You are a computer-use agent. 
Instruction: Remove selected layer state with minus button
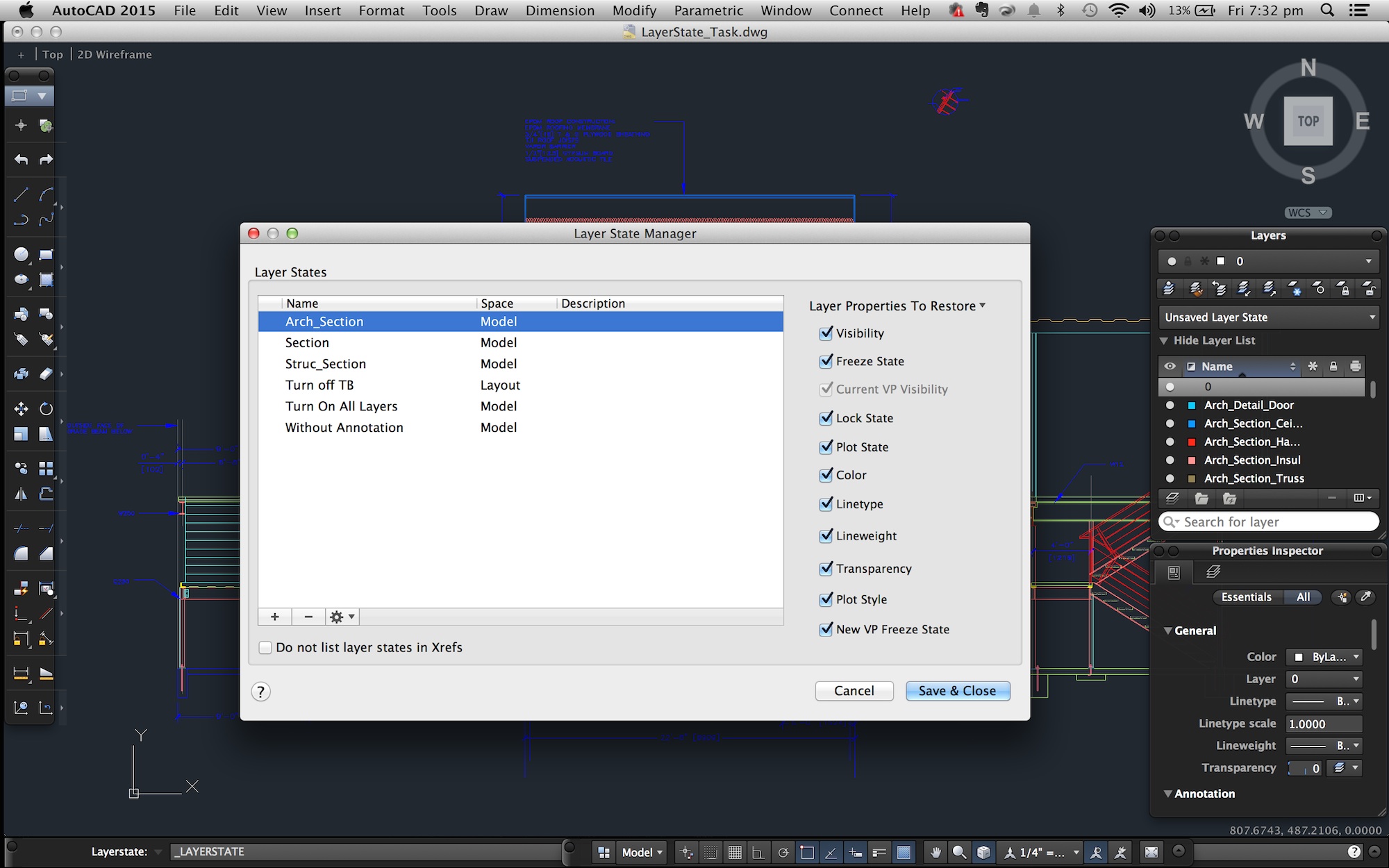pos(308,617)
